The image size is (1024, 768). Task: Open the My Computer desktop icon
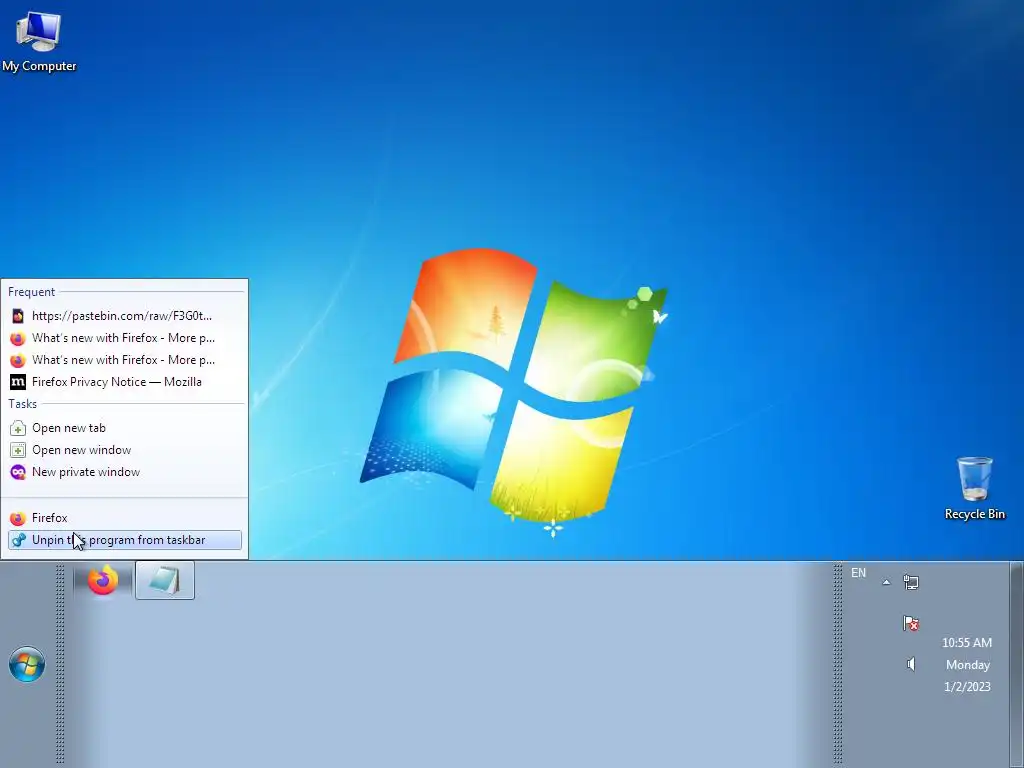(x=39, y=42)
